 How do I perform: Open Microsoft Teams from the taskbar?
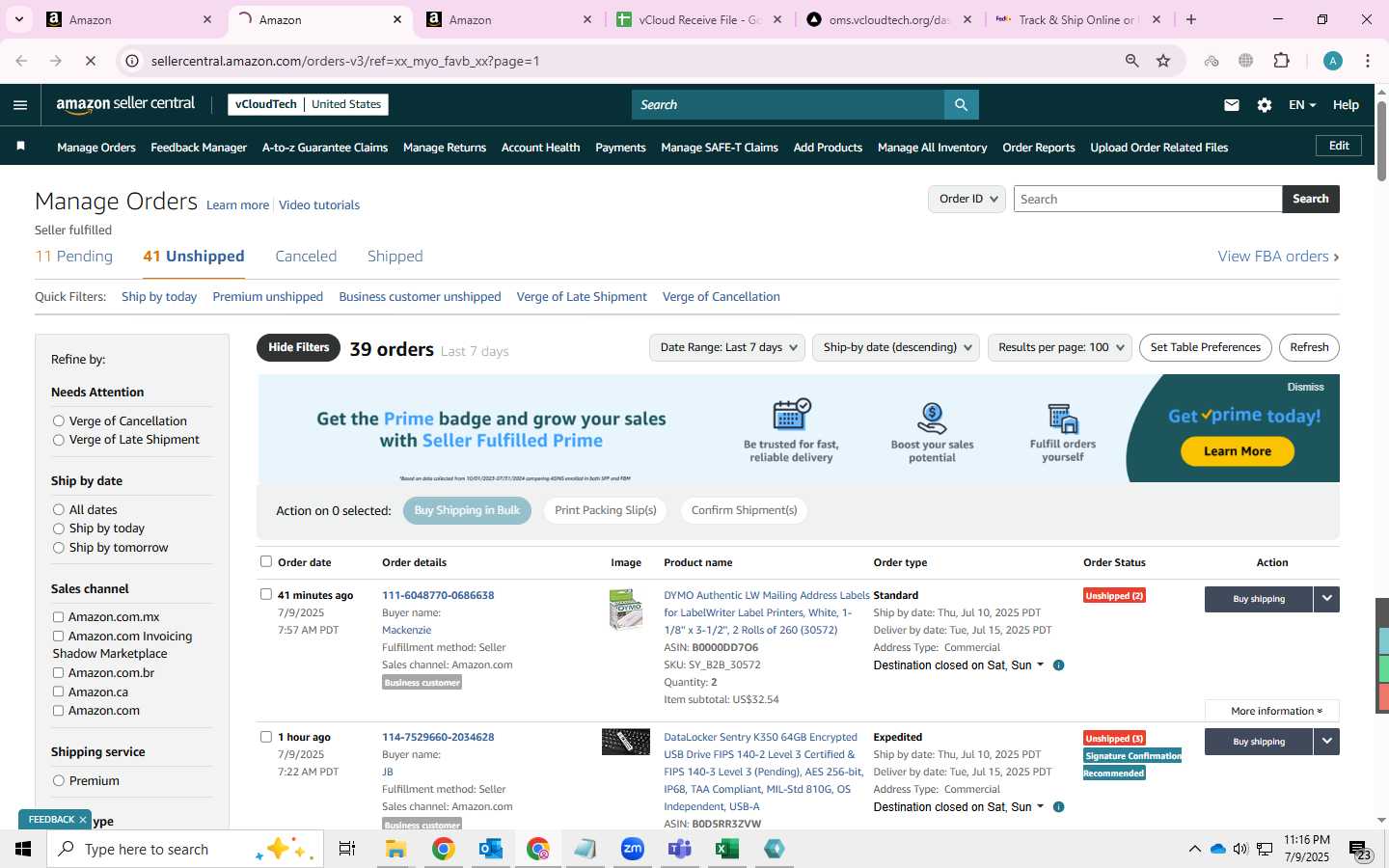click(680, 849)
